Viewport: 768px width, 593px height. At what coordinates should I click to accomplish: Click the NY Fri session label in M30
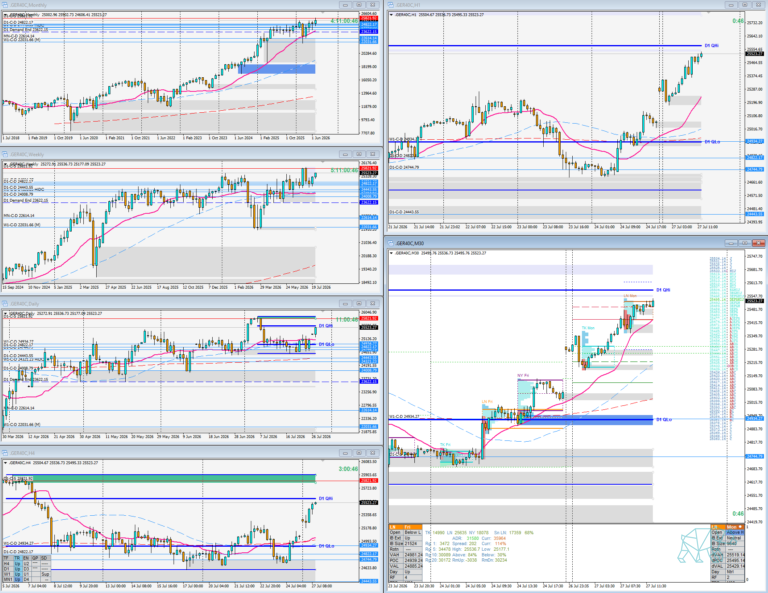tap(523, 376)
